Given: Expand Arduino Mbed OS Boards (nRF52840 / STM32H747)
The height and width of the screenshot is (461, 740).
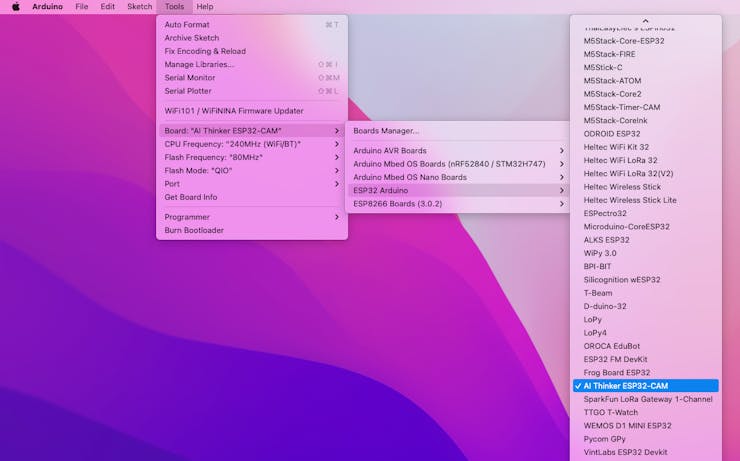Looking at the screenshot, I should pyautogui.click(x=458, y=164).
